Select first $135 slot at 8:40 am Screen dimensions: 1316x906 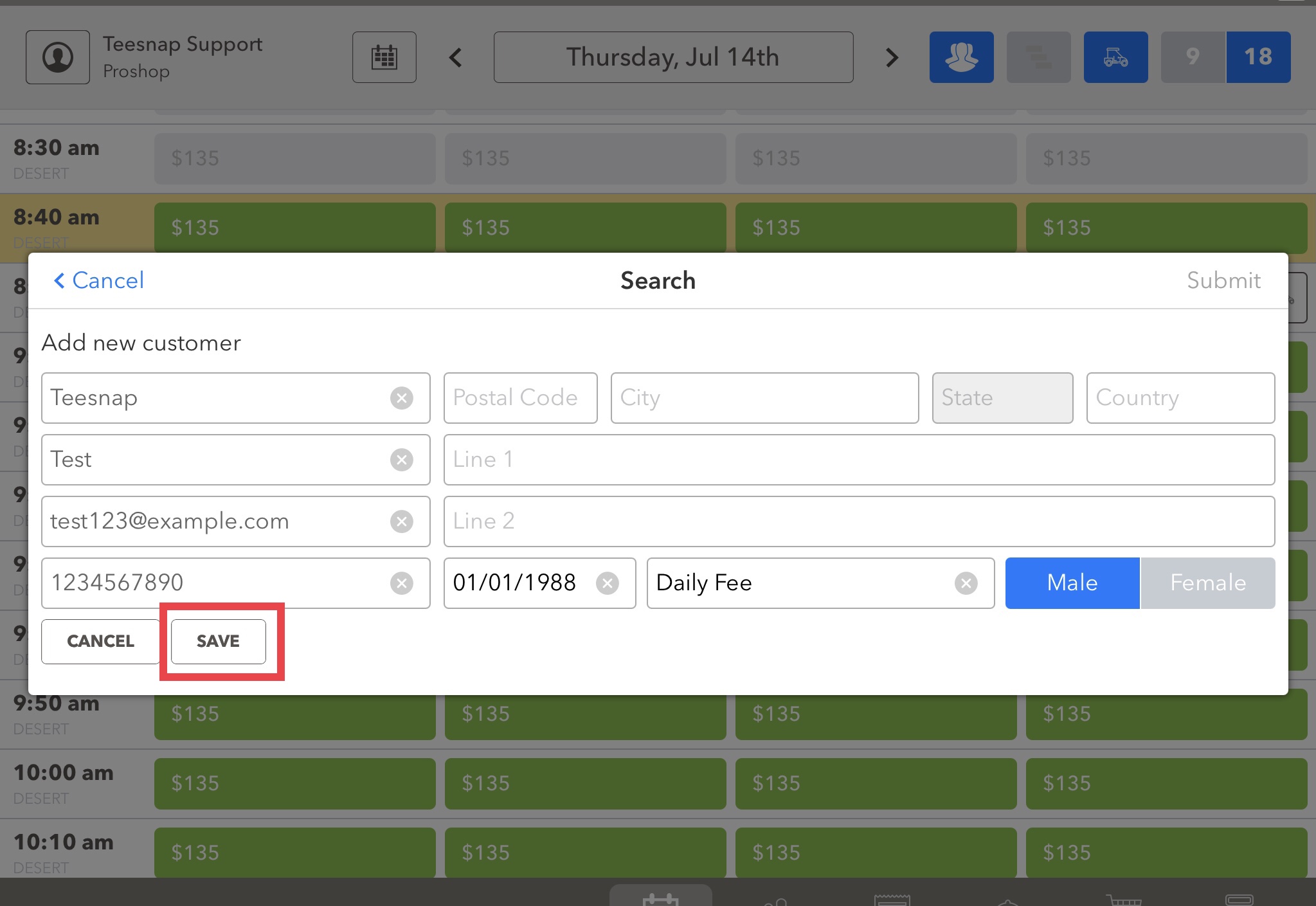(294, 228)
